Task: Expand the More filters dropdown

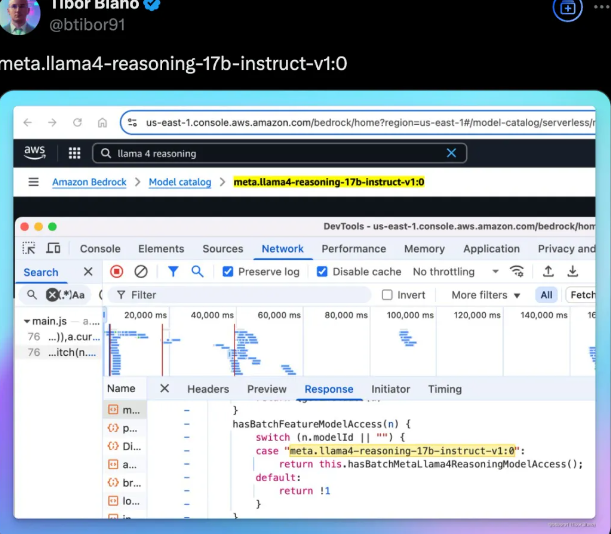Action: (x=486, y=295)
